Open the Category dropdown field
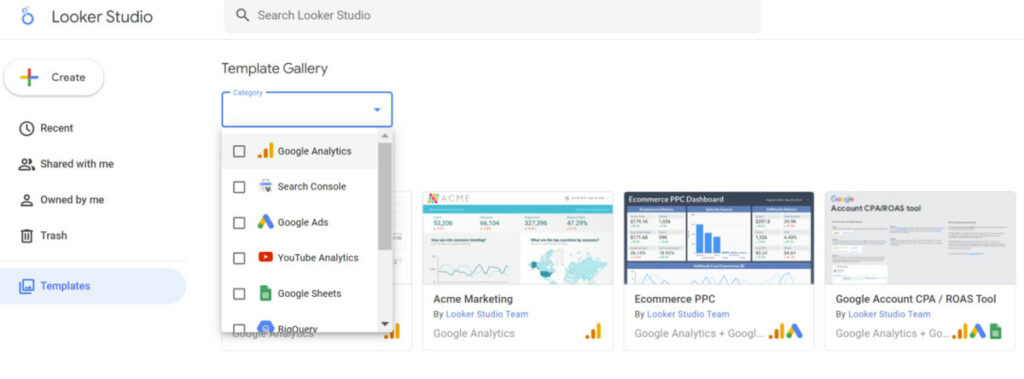 [x=307, y=109]
